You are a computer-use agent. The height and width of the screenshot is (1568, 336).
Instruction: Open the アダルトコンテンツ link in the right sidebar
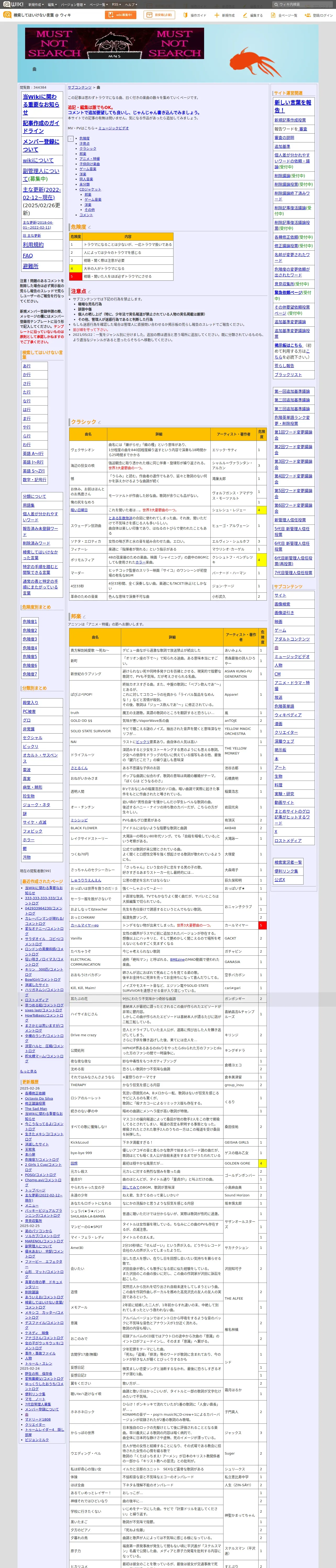[292, 639]
